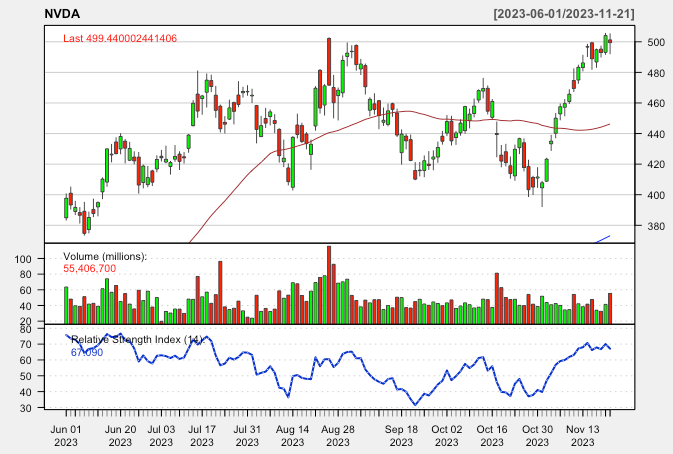The image size is (673, 454).
Task: Click the Relative Strength Index (14) label
Action: coord(137,339)
